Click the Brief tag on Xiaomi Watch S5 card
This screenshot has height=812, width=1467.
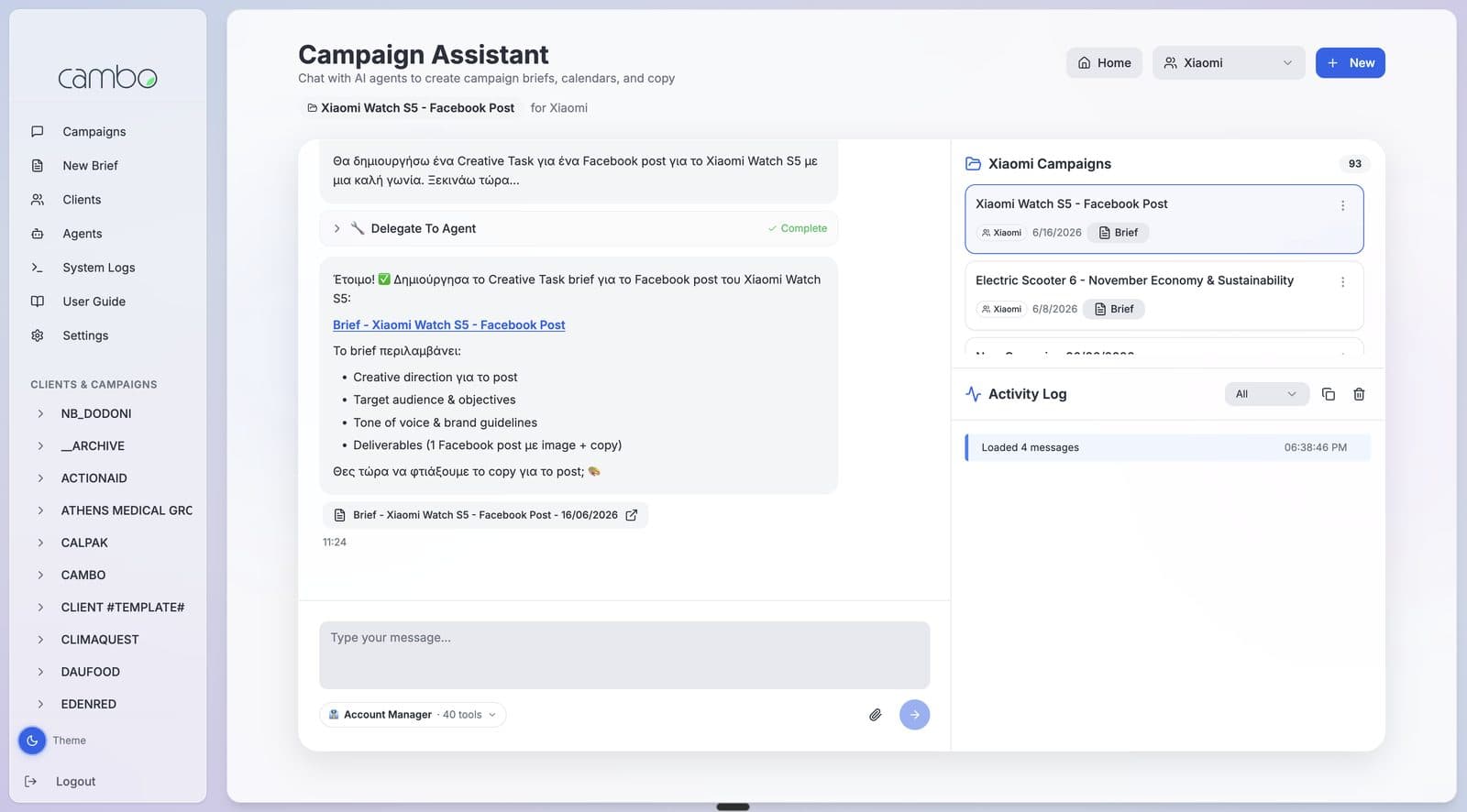pos(1118,233)
